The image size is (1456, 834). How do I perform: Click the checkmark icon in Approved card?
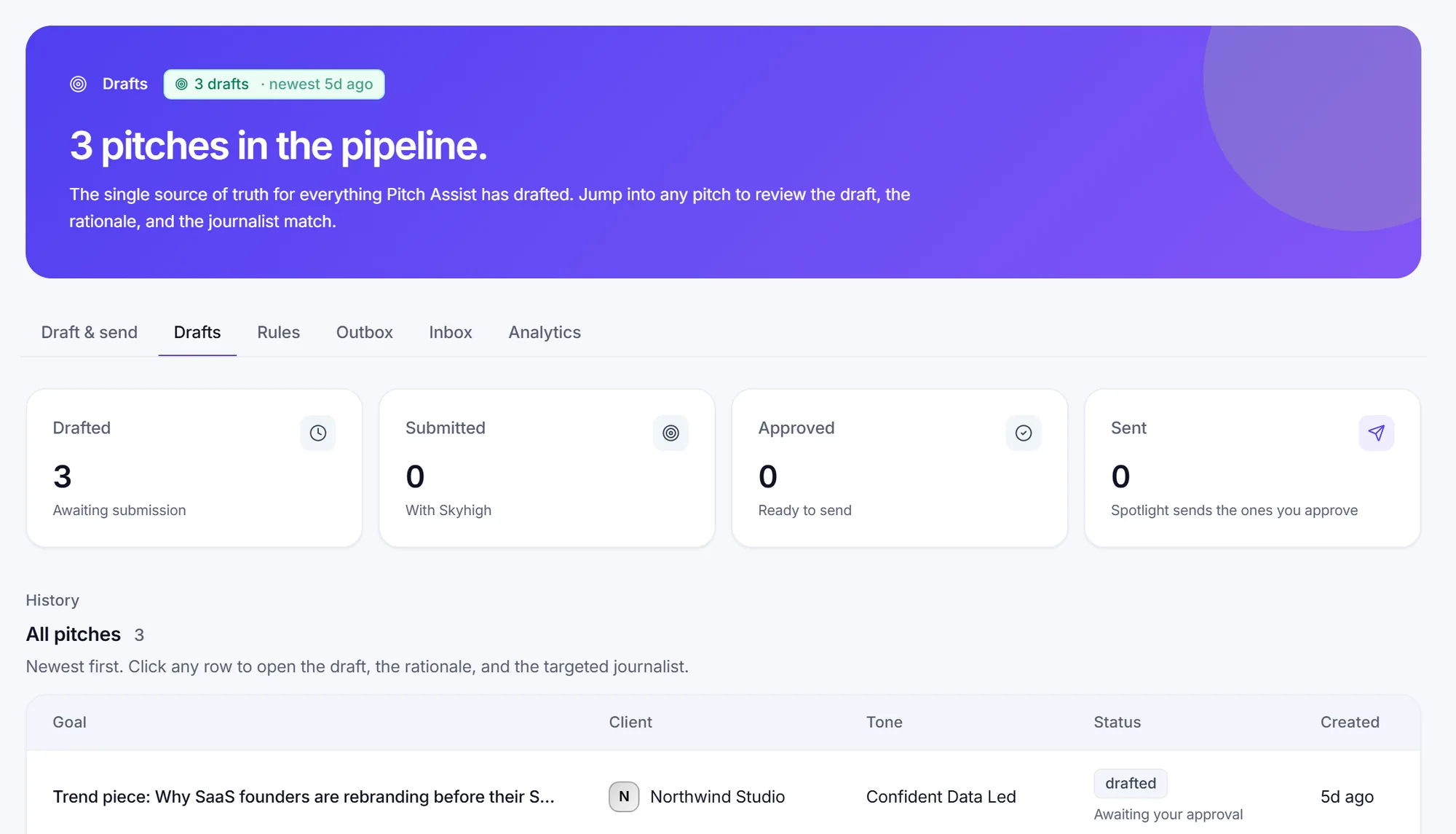coord(1024,433)
